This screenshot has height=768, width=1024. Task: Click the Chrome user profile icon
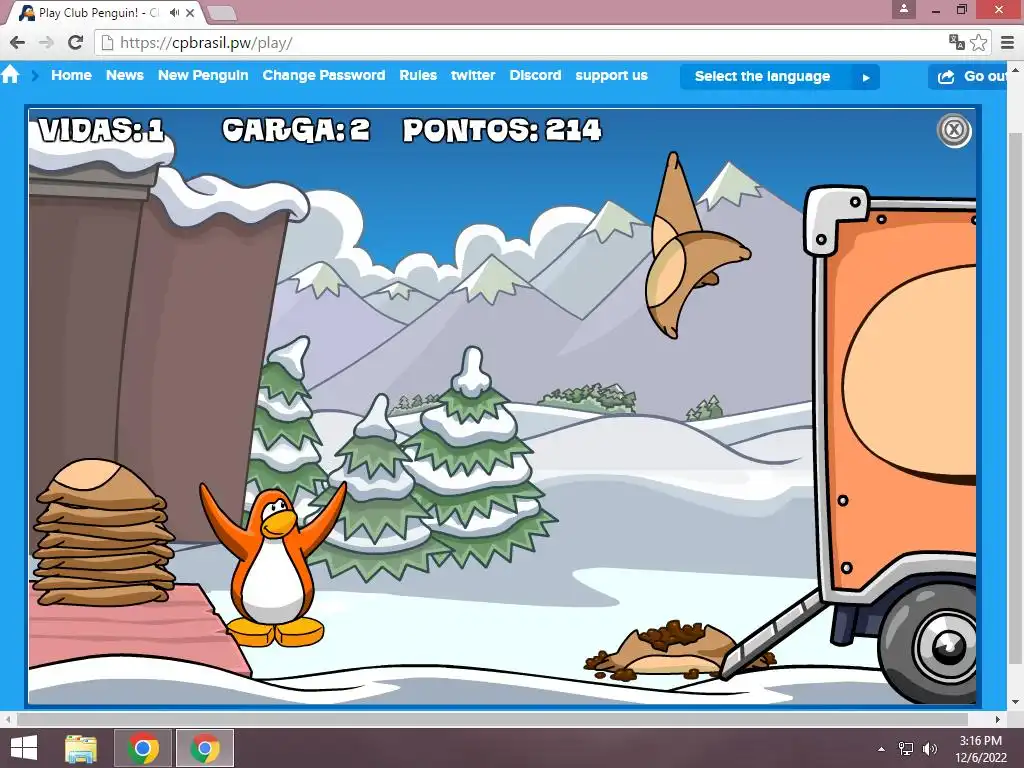coord(904,9)
